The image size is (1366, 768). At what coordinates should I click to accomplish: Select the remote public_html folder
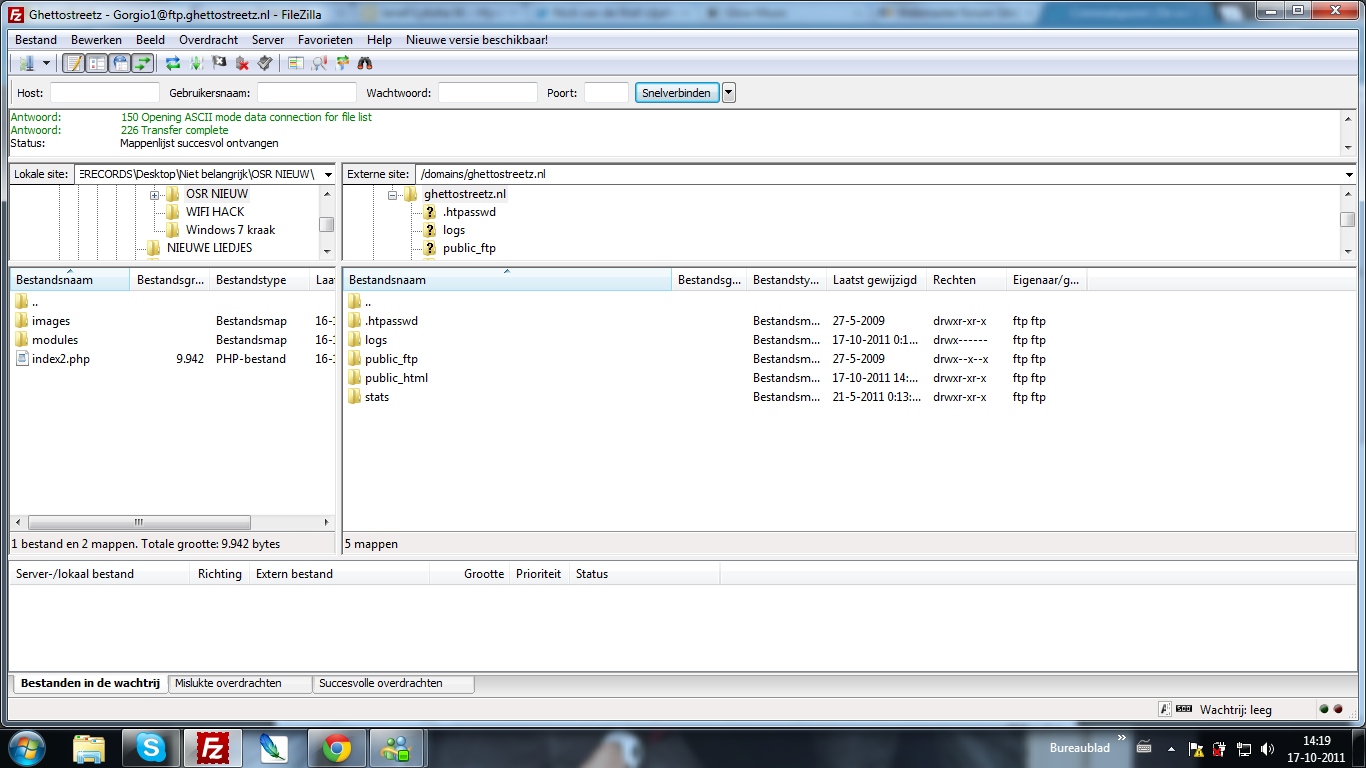pyautogui.click(x=396, y=378)
